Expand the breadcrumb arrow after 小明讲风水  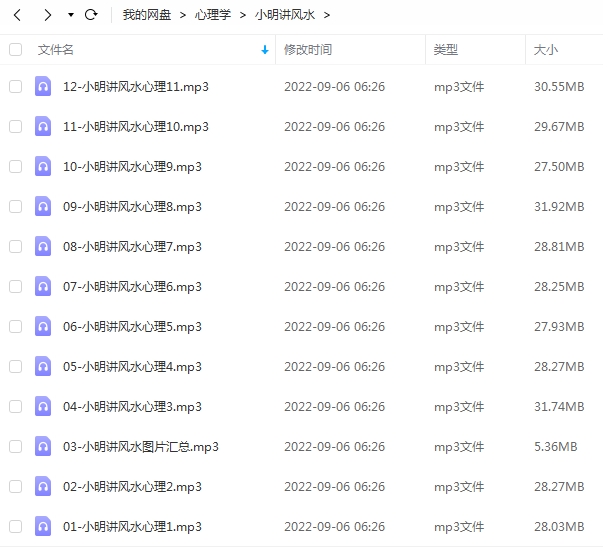(327, 15)
